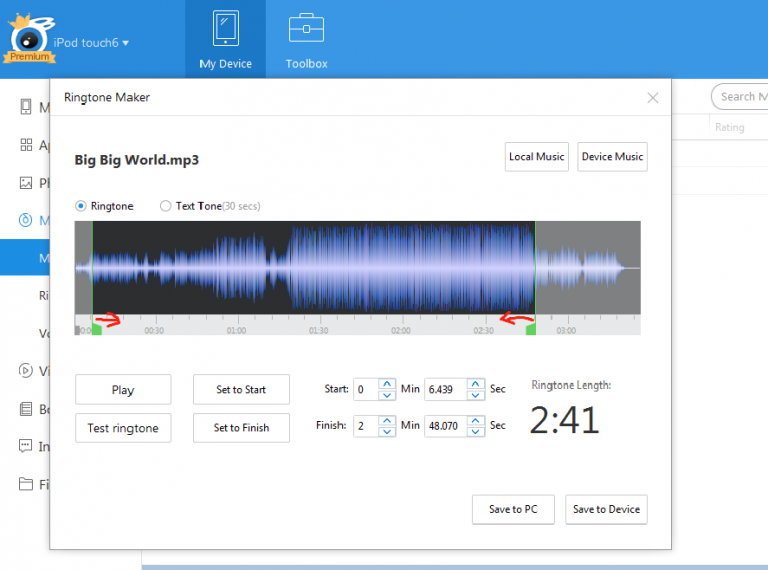Open the Toolbox tab
This screenshot has height=570, width=768.
point(306,40)
